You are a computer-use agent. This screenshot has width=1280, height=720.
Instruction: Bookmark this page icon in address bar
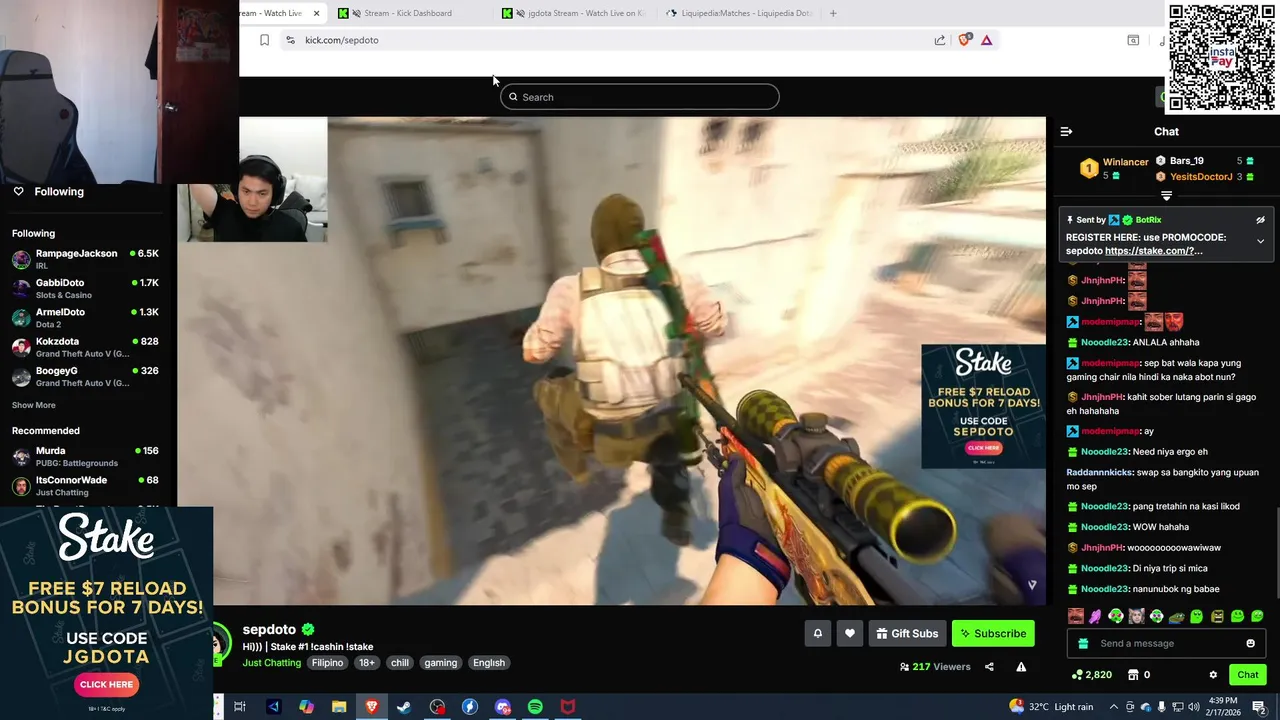[x=264, y=40]
